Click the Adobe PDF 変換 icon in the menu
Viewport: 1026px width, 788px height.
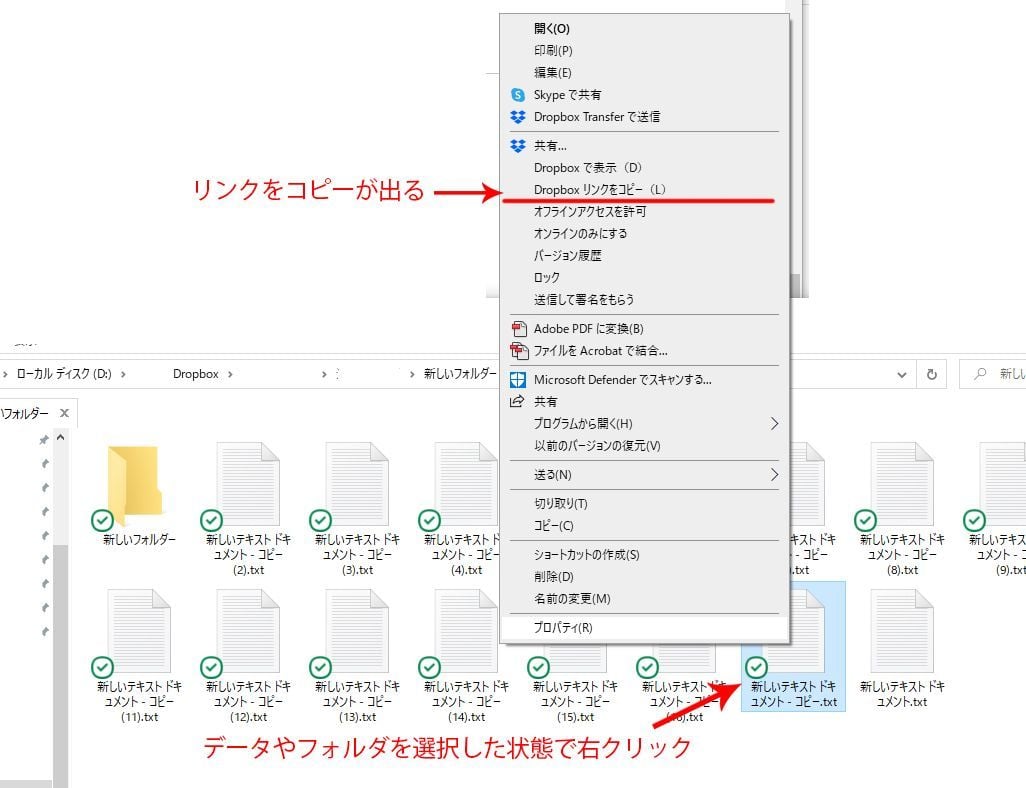[519, 328]
